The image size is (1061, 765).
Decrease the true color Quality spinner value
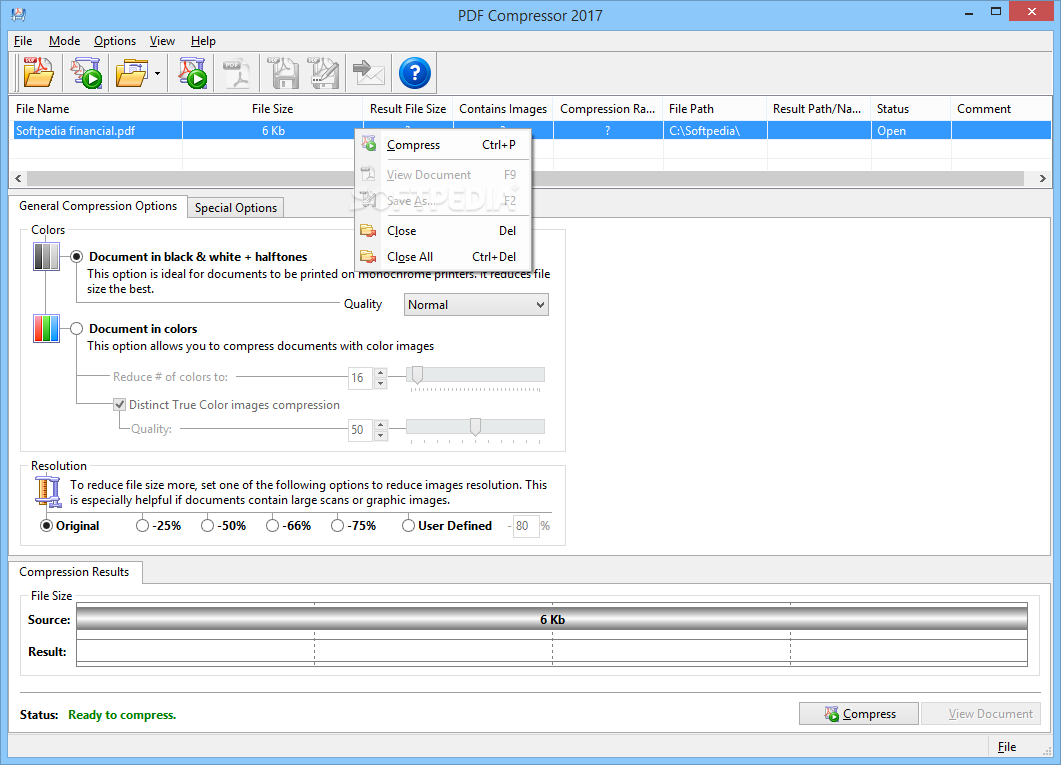[380, 435]
